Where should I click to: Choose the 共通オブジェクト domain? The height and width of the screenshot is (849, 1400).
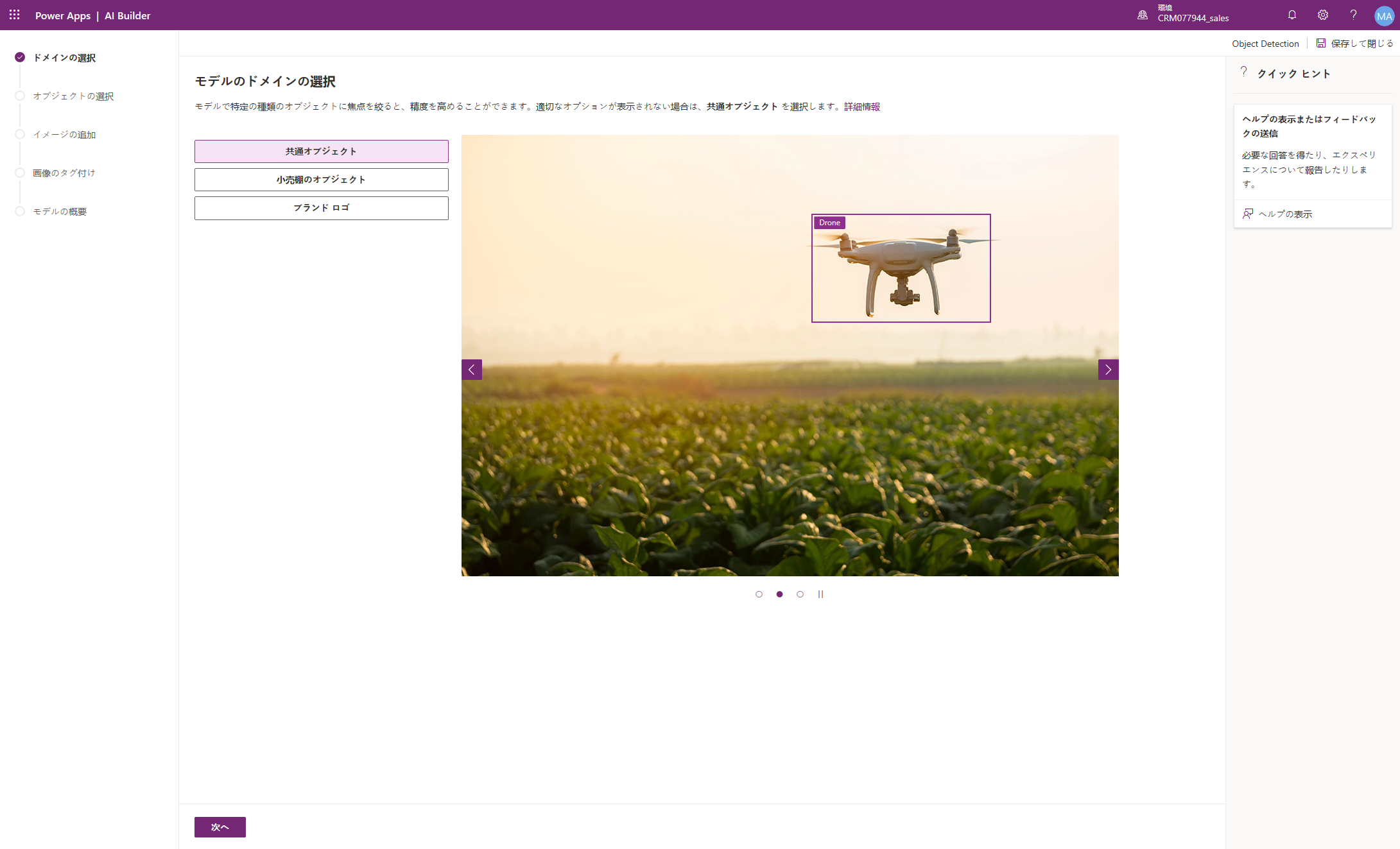point(322,151)
